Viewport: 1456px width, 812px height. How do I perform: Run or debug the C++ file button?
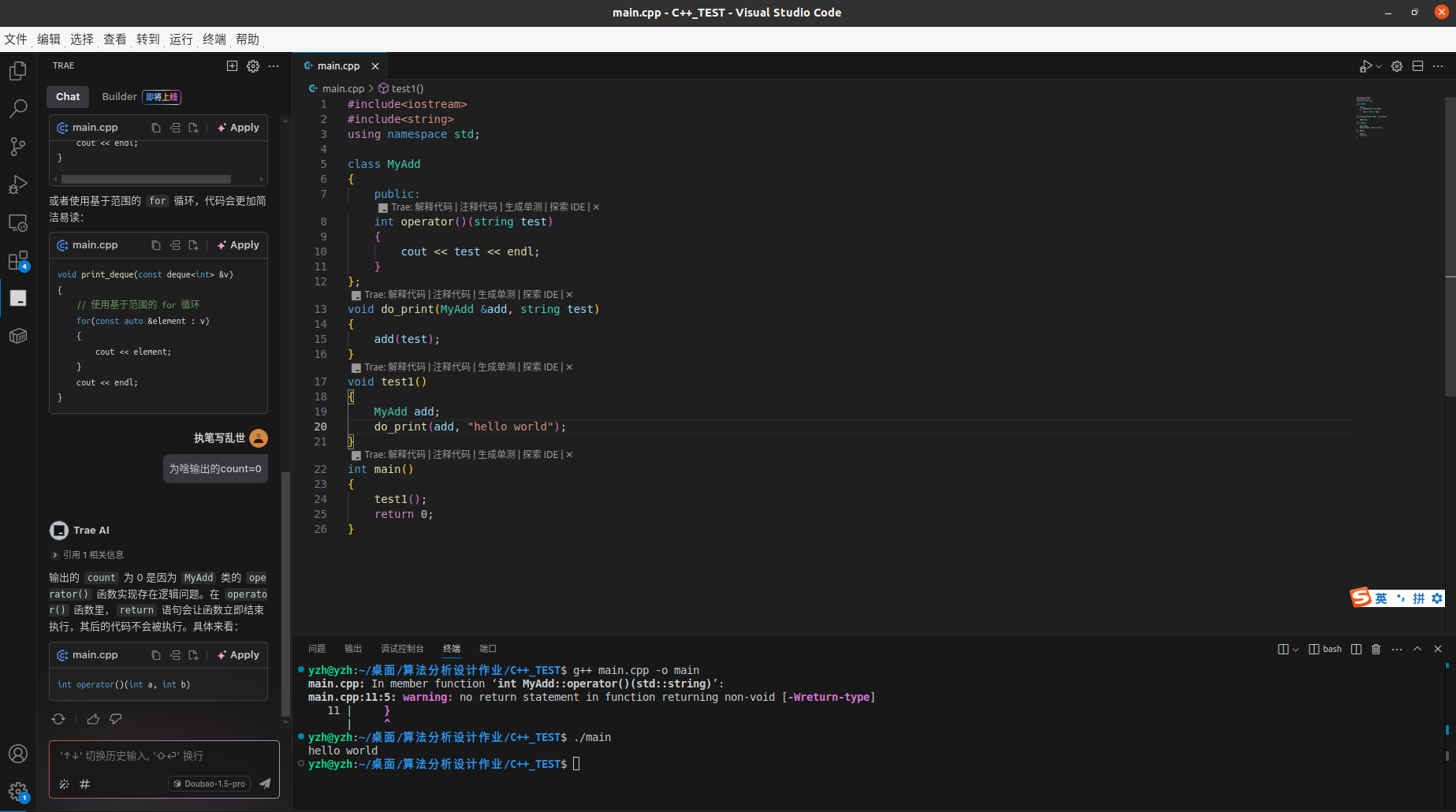coord(1365,66)
